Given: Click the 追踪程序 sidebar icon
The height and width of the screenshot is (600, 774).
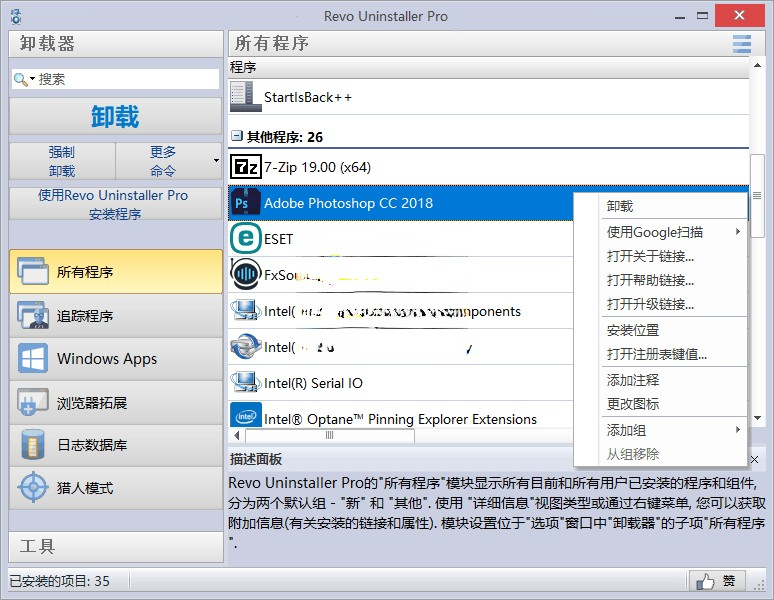Looking at the screenshot, I should pos(33,315).
